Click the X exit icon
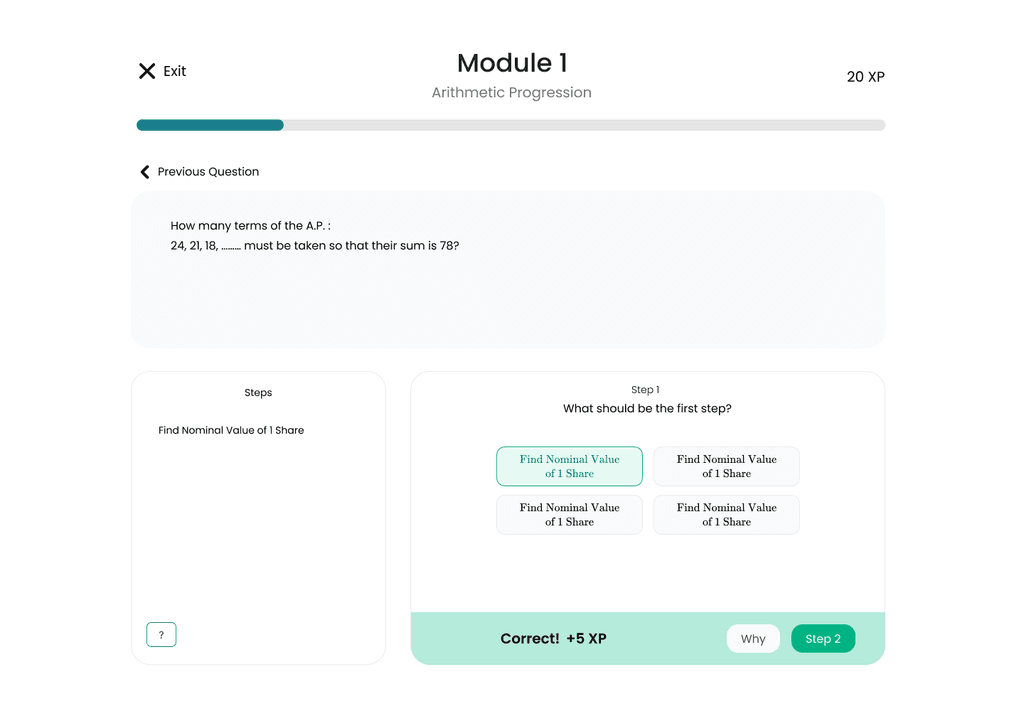Viewport: 1024px width, 728px height. tap(147, 71)
